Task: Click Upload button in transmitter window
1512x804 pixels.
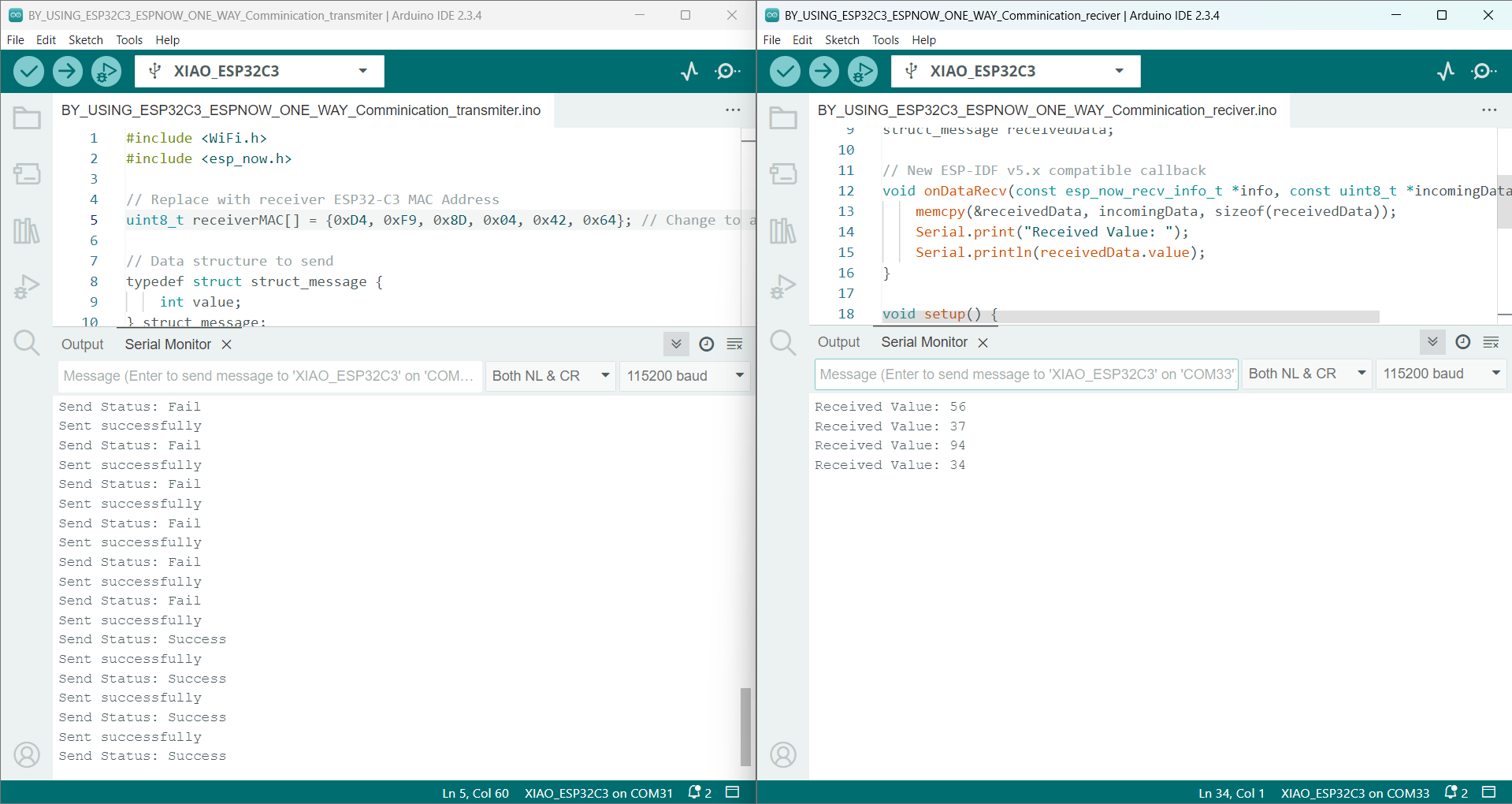Action: (x=68, y=71)
